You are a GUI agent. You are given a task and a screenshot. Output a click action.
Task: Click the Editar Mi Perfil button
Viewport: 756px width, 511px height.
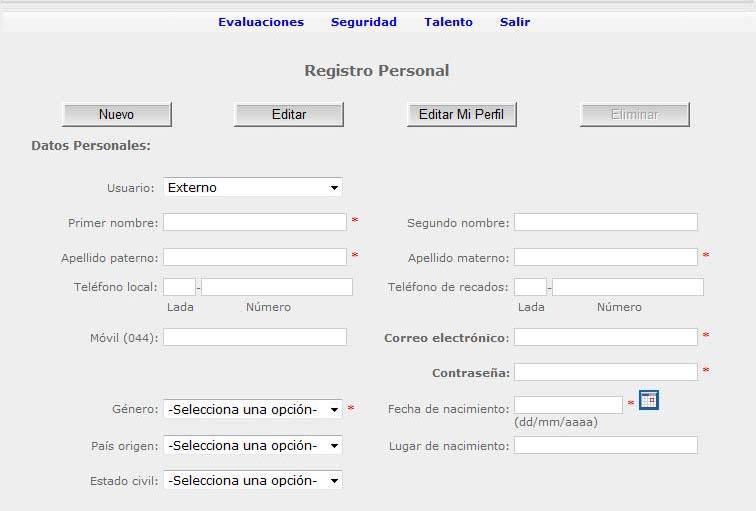(x=461, y=114)
